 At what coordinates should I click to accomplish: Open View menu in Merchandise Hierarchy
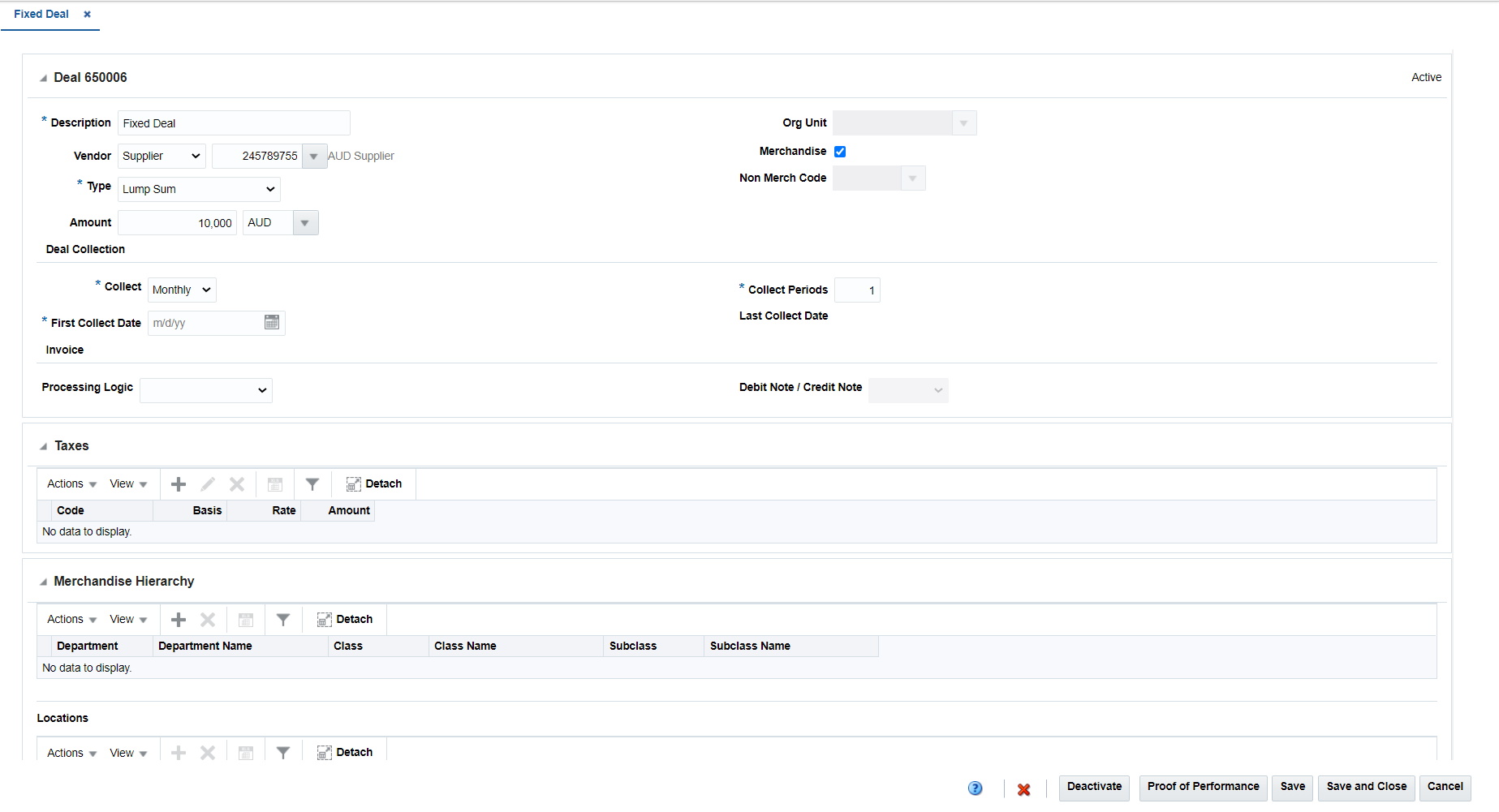point(128,620)
